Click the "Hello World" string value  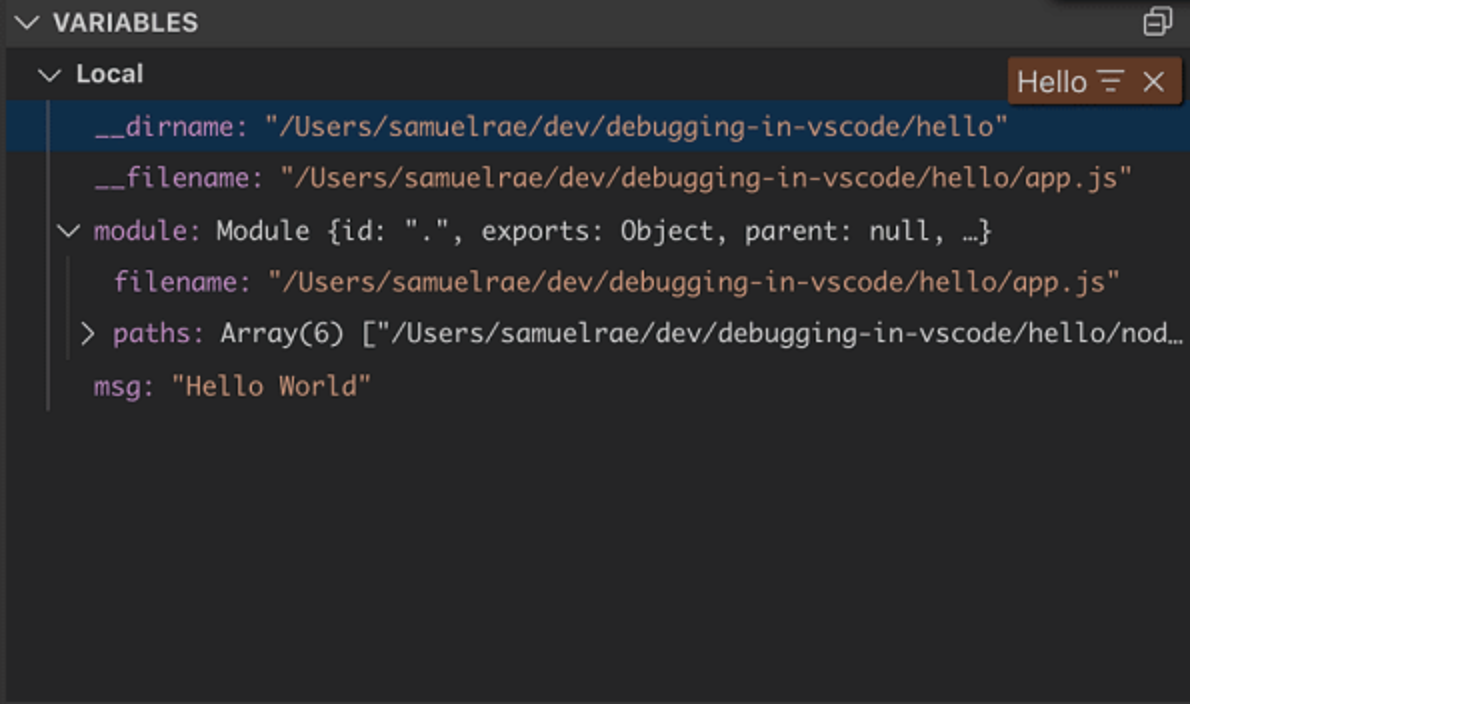click(271, 386)
